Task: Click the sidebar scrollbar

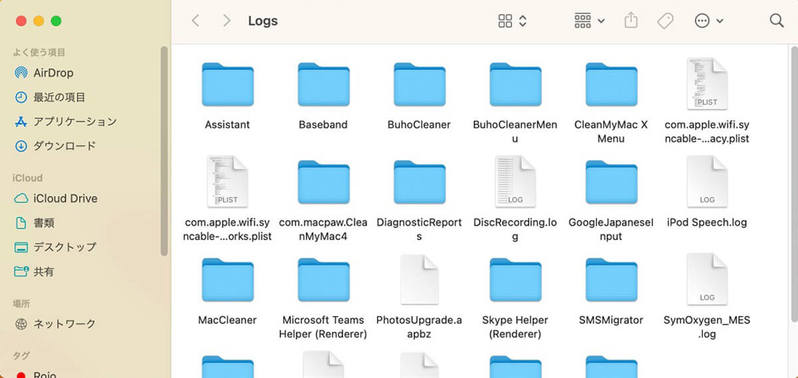Action: (164, 150)
